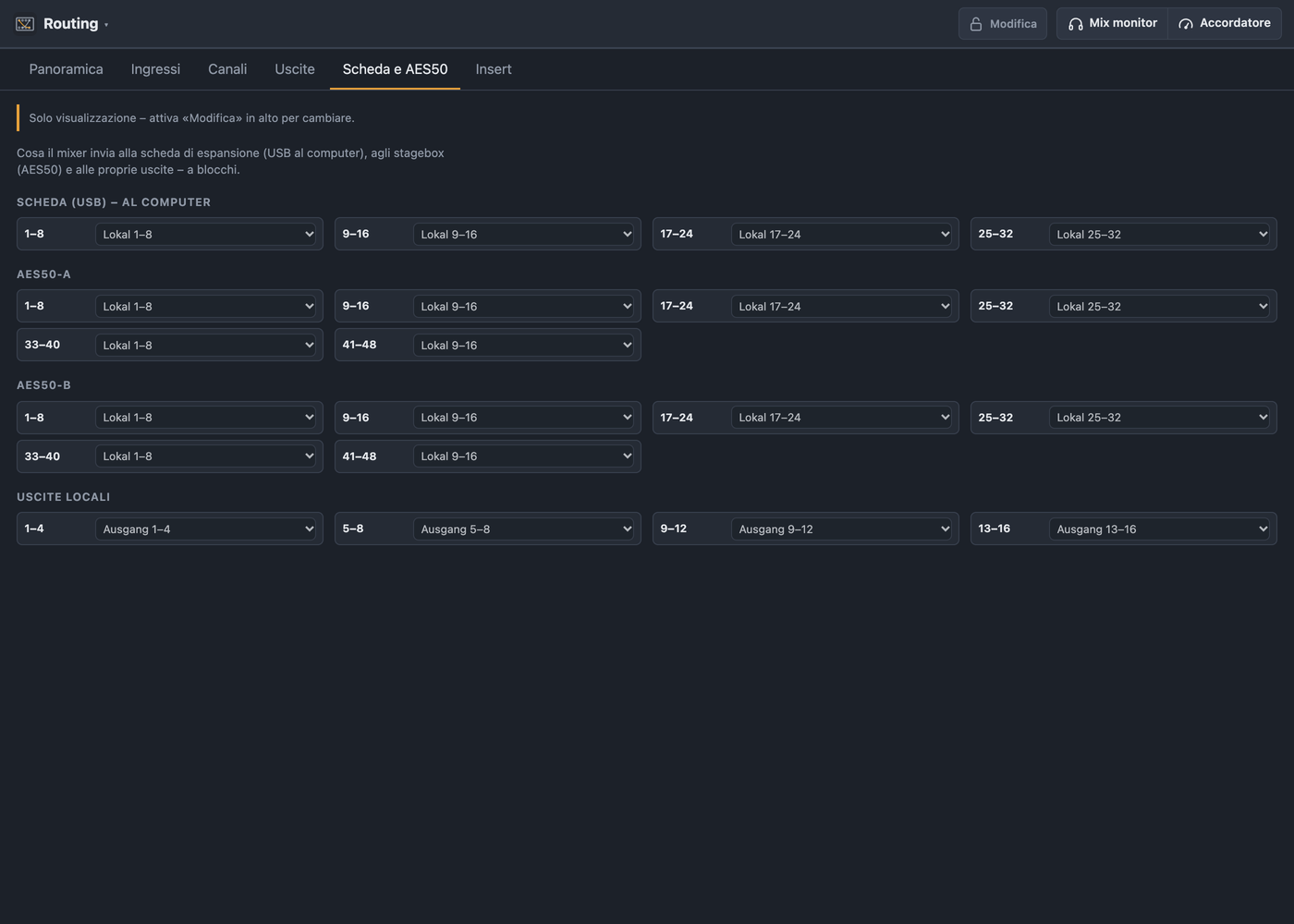Open the Canali tab
Viewport: 1294px width, 924px height.
[227, 69]
